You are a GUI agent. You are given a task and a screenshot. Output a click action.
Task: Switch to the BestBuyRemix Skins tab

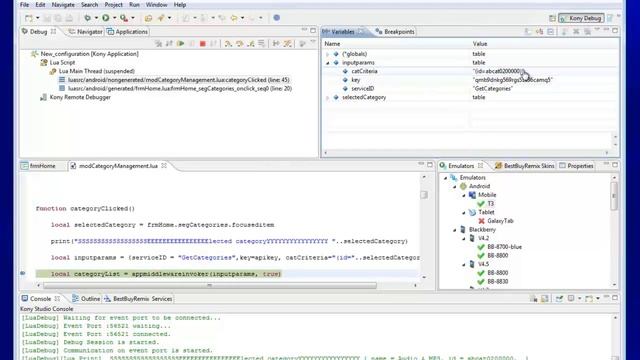pyautogui.click(x=525, y=166)
